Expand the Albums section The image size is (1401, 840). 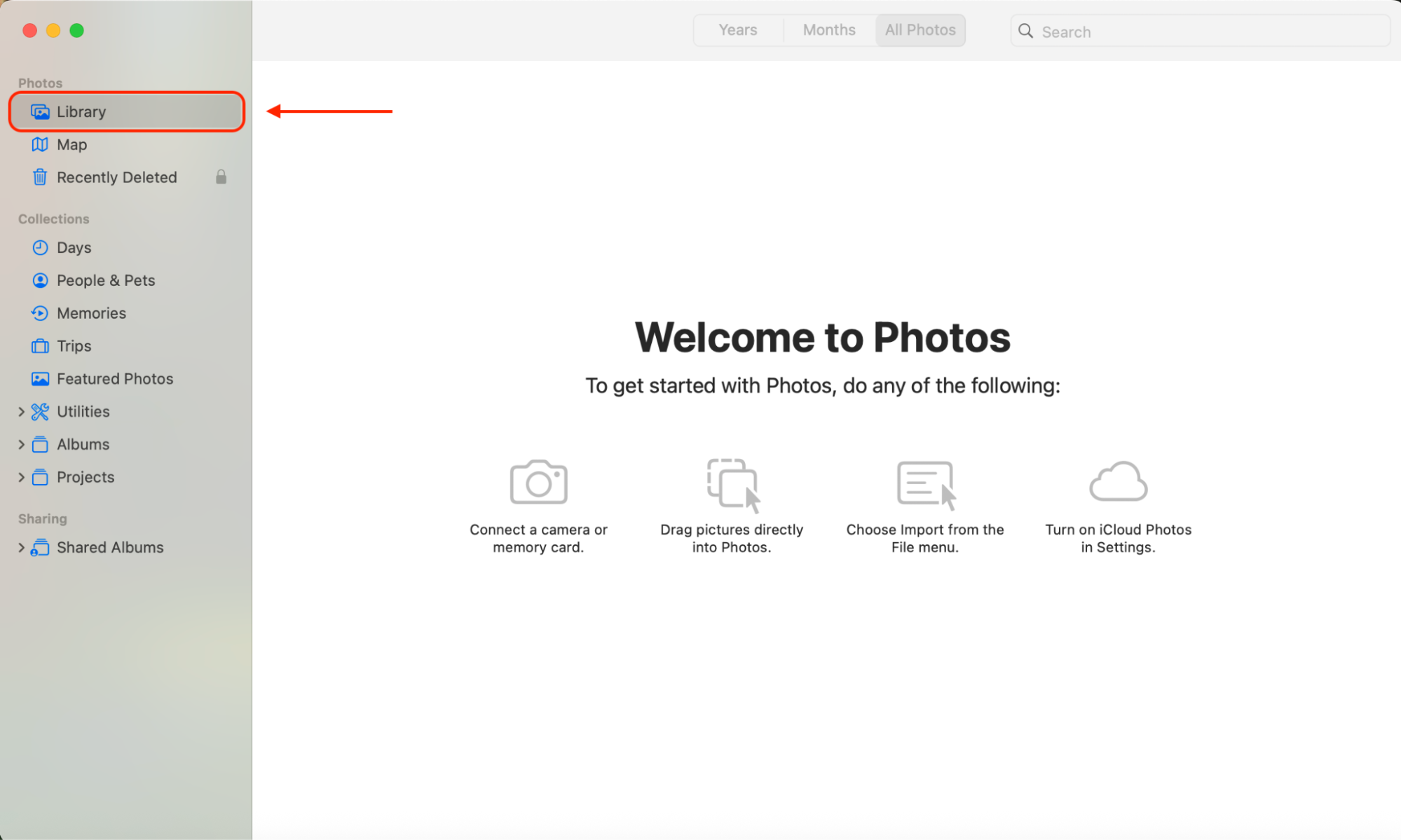20,444
